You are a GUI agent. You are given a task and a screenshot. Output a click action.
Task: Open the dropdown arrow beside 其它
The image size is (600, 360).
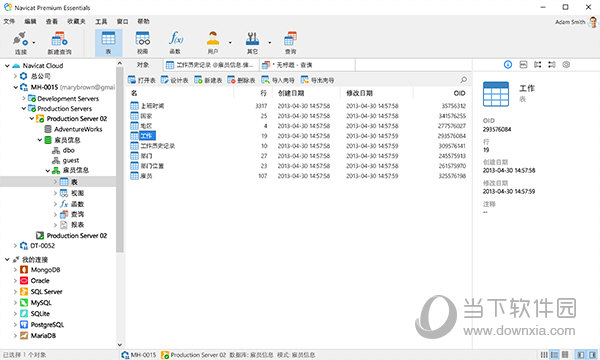pyautogui.click(x=269, y=42)
